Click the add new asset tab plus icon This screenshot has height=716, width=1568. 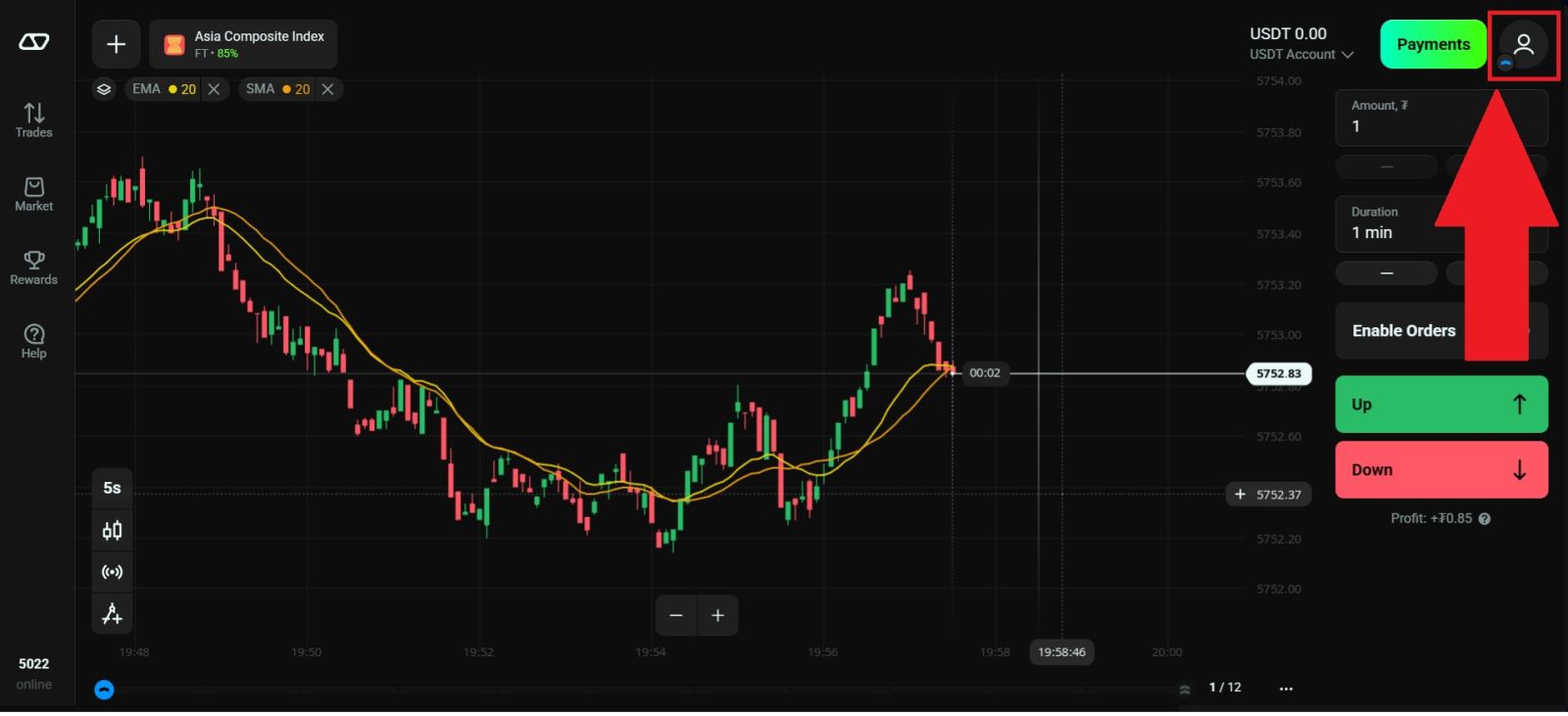pos(116,44)
